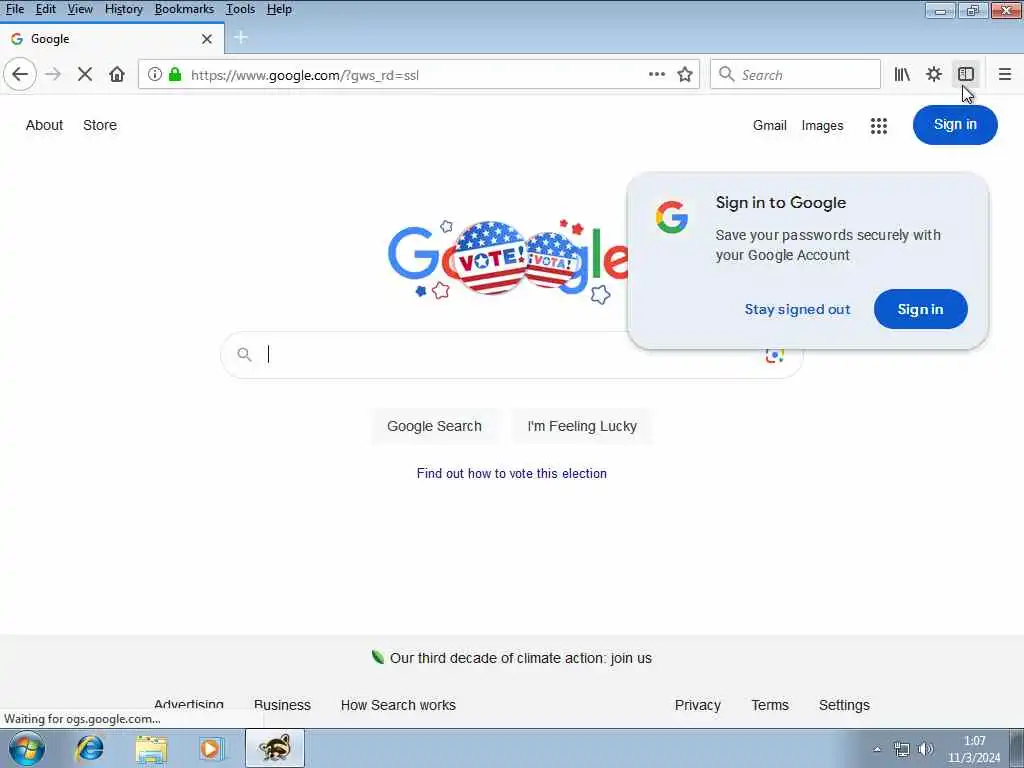Viewport: 1024px width, 768px height.
Task: Show hidden tray icons arrow
Action: click(x=876, y=750)
